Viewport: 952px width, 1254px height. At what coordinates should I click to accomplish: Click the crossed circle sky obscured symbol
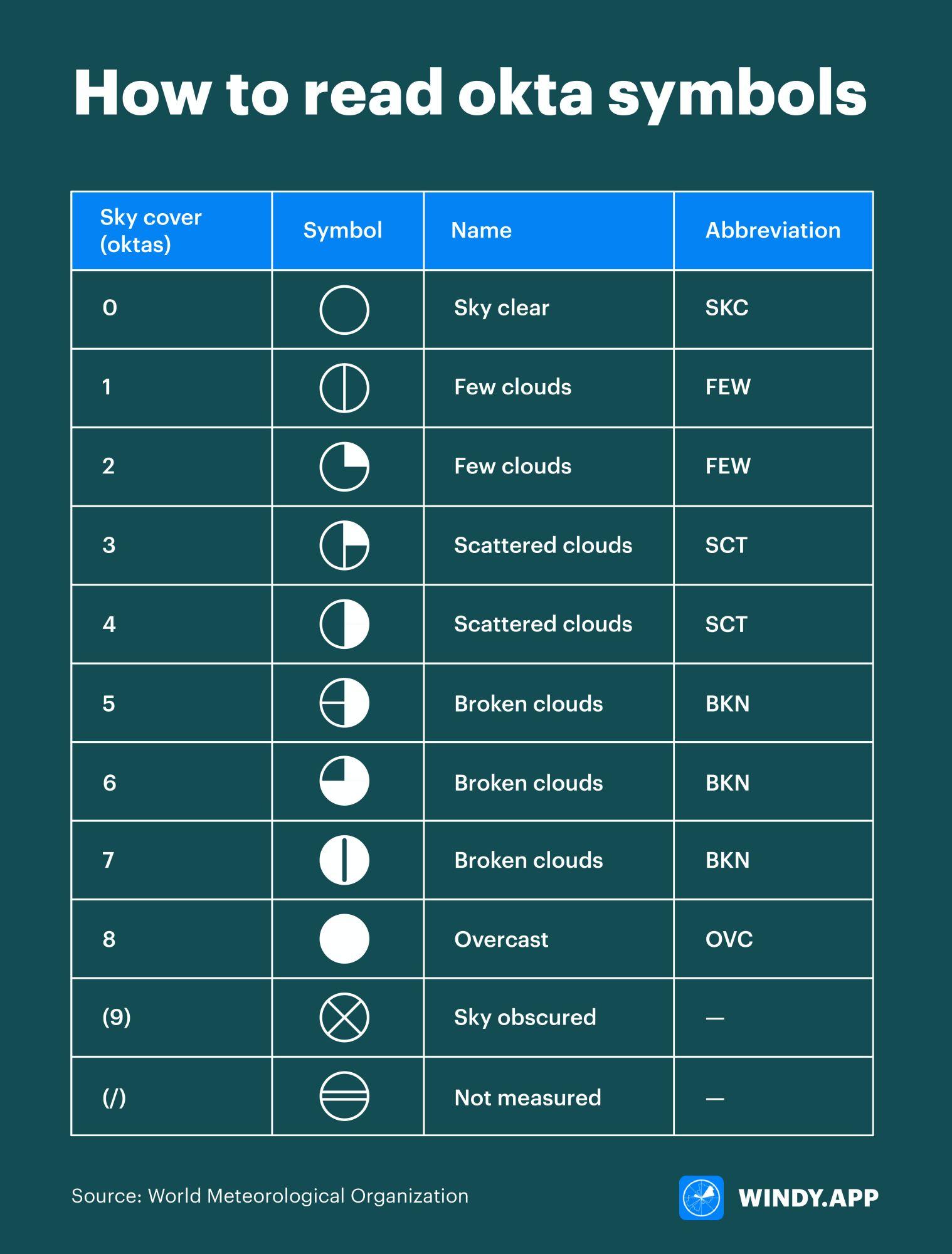pos(344,1018)
